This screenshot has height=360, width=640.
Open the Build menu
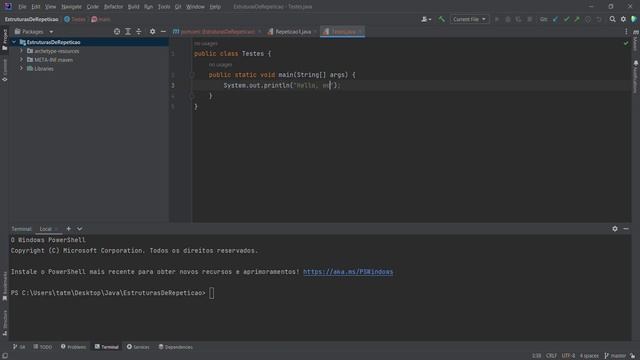tap(133, 7)
